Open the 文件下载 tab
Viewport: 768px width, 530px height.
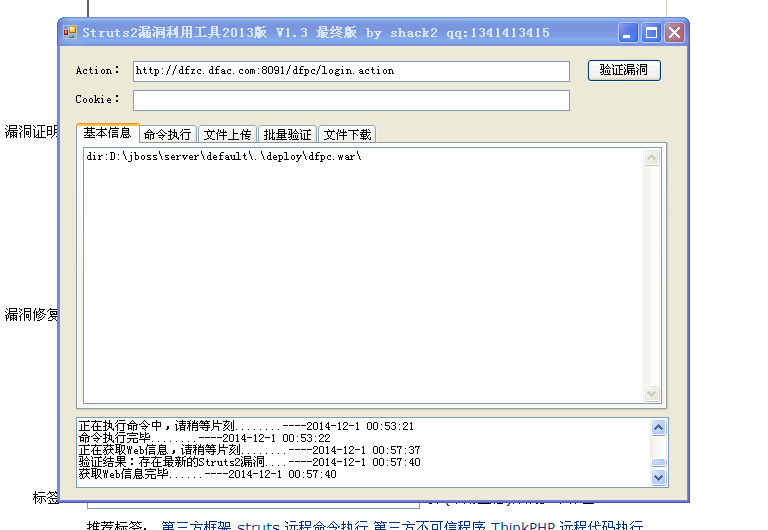point(347,135)
